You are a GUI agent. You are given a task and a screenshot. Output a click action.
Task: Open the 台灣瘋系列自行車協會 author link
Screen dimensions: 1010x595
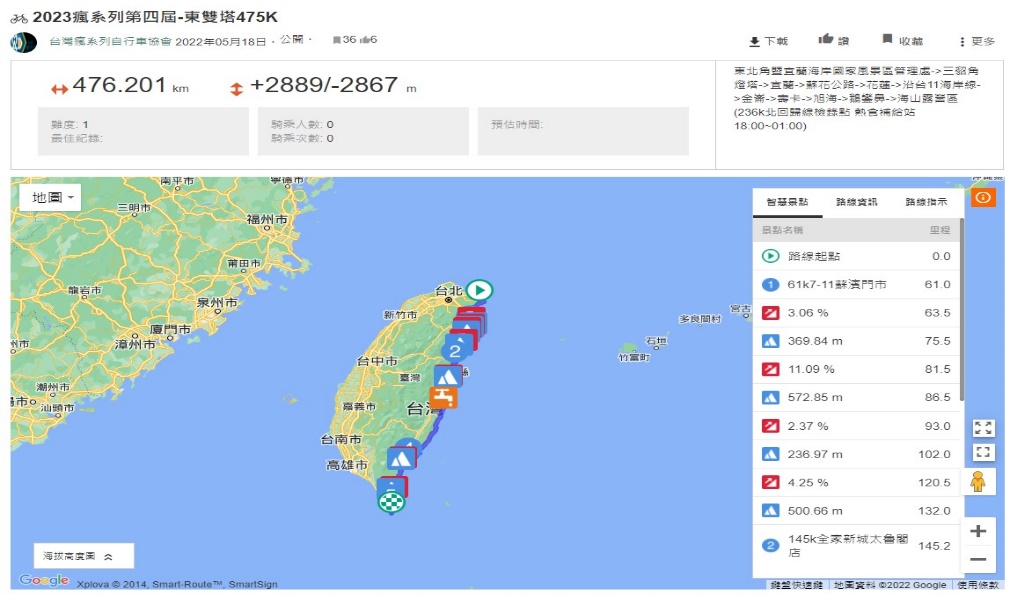pyautogui.click(x=111, y=42)
